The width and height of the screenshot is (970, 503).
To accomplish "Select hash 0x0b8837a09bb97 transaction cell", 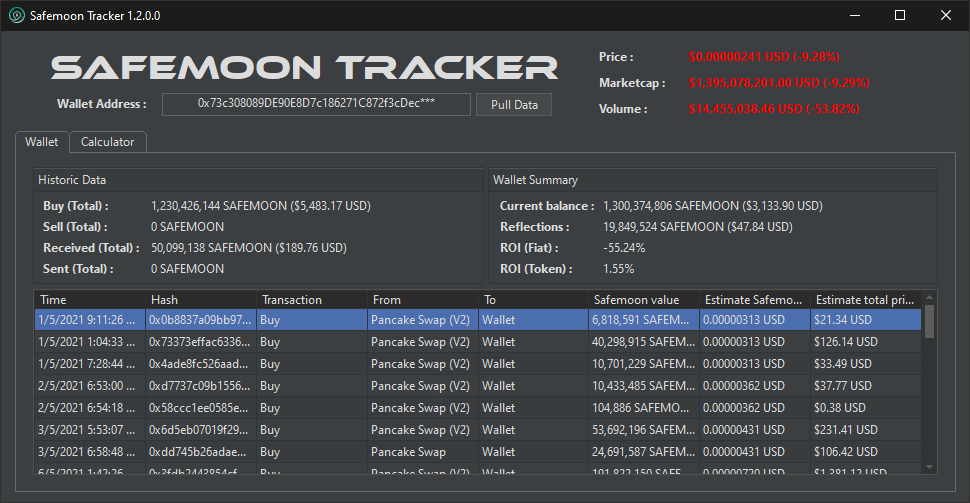I will (x=200, y=320).
